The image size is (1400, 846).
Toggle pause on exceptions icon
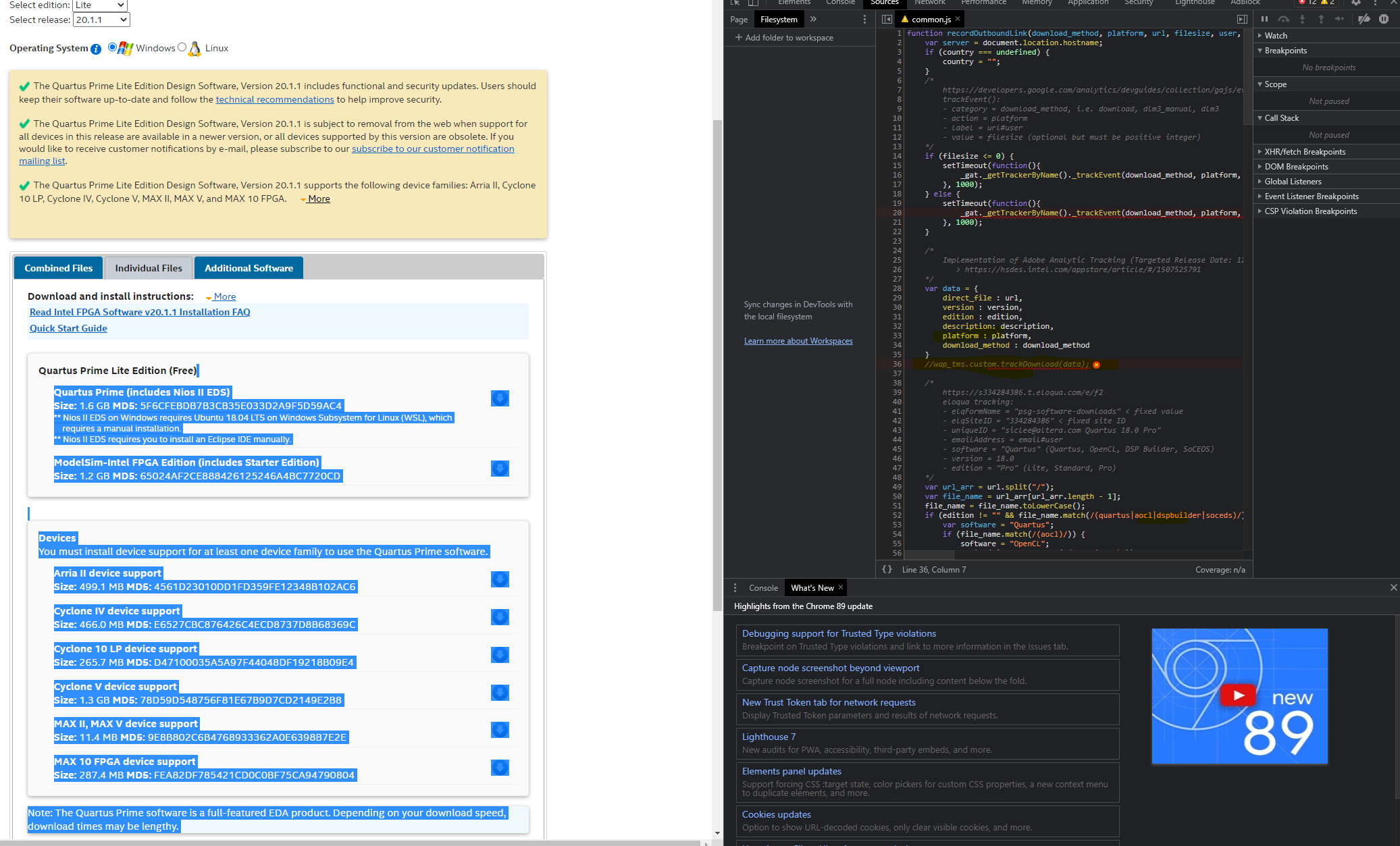[x=1384, y=19]
